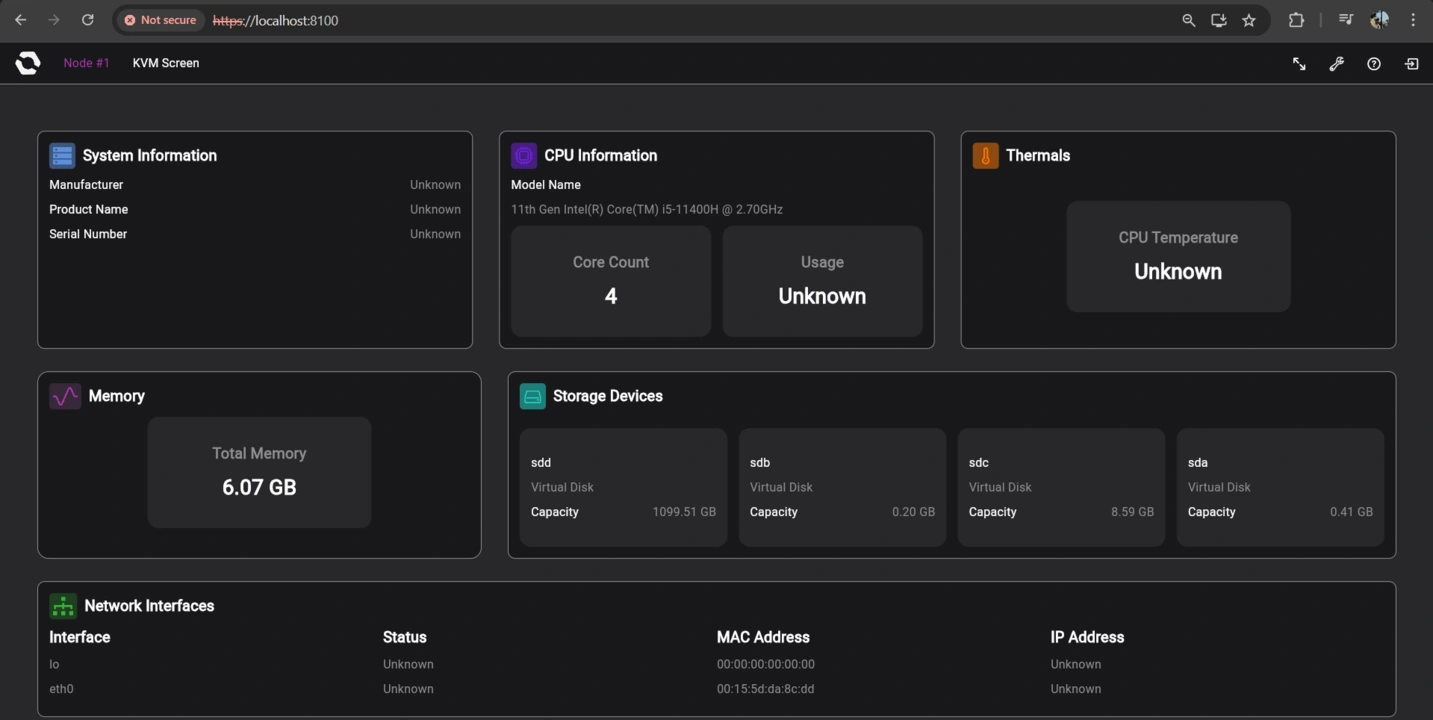
Task: Click the app logo in the navbar
Action: tap(27, 62)
